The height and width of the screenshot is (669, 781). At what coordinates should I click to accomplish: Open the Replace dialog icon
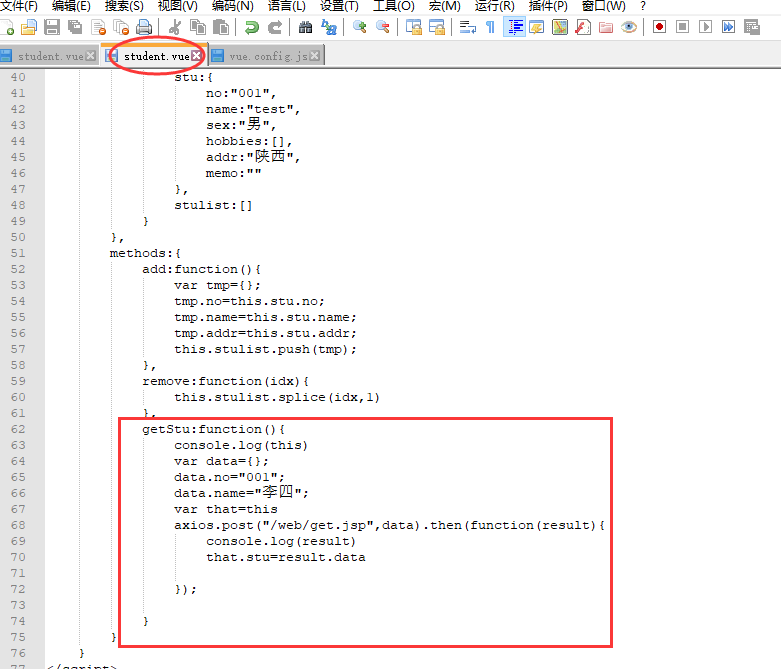coord(329,27)
